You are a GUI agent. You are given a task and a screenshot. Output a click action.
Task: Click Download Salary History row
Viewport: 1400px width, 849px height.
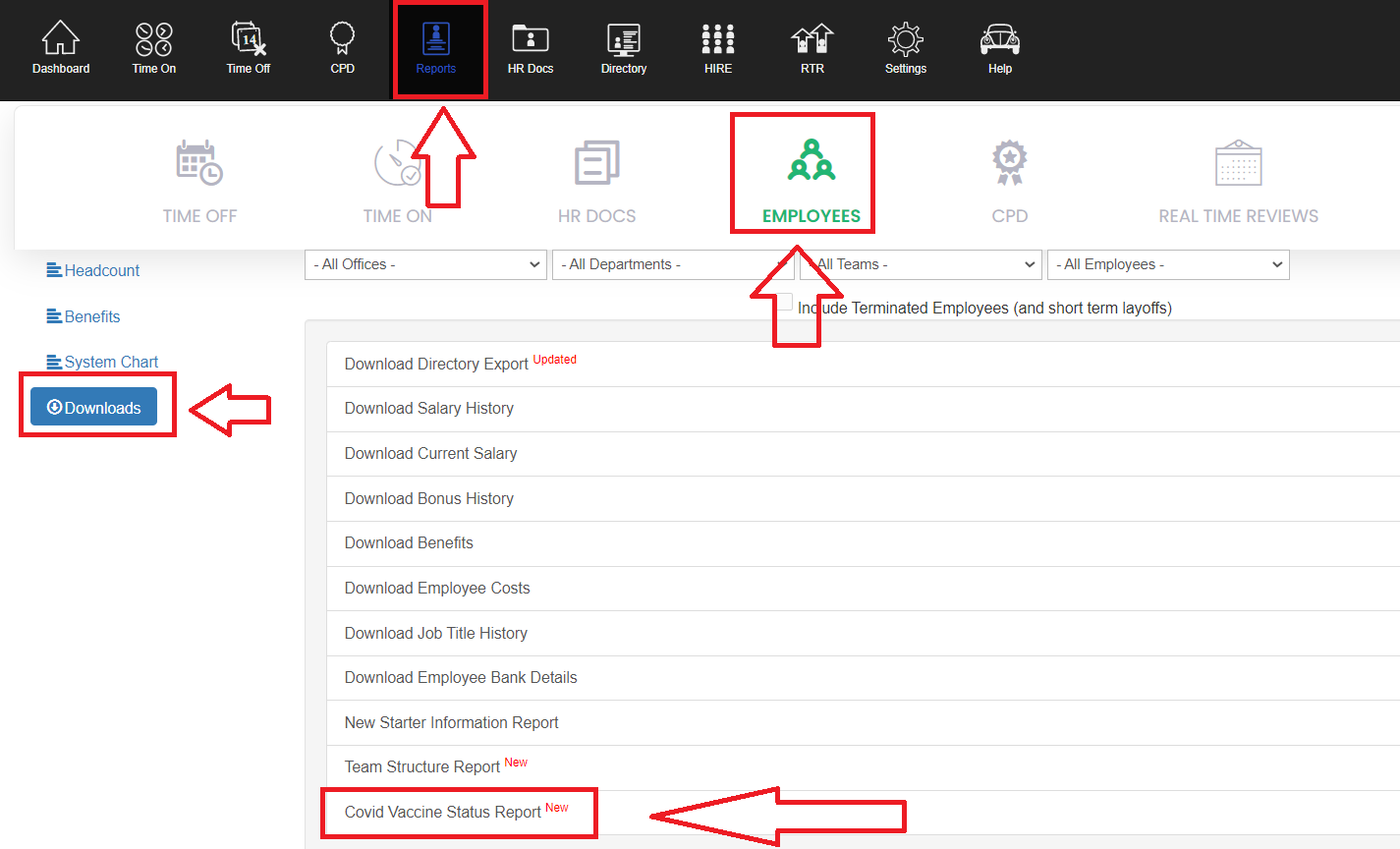click(429, 409)
